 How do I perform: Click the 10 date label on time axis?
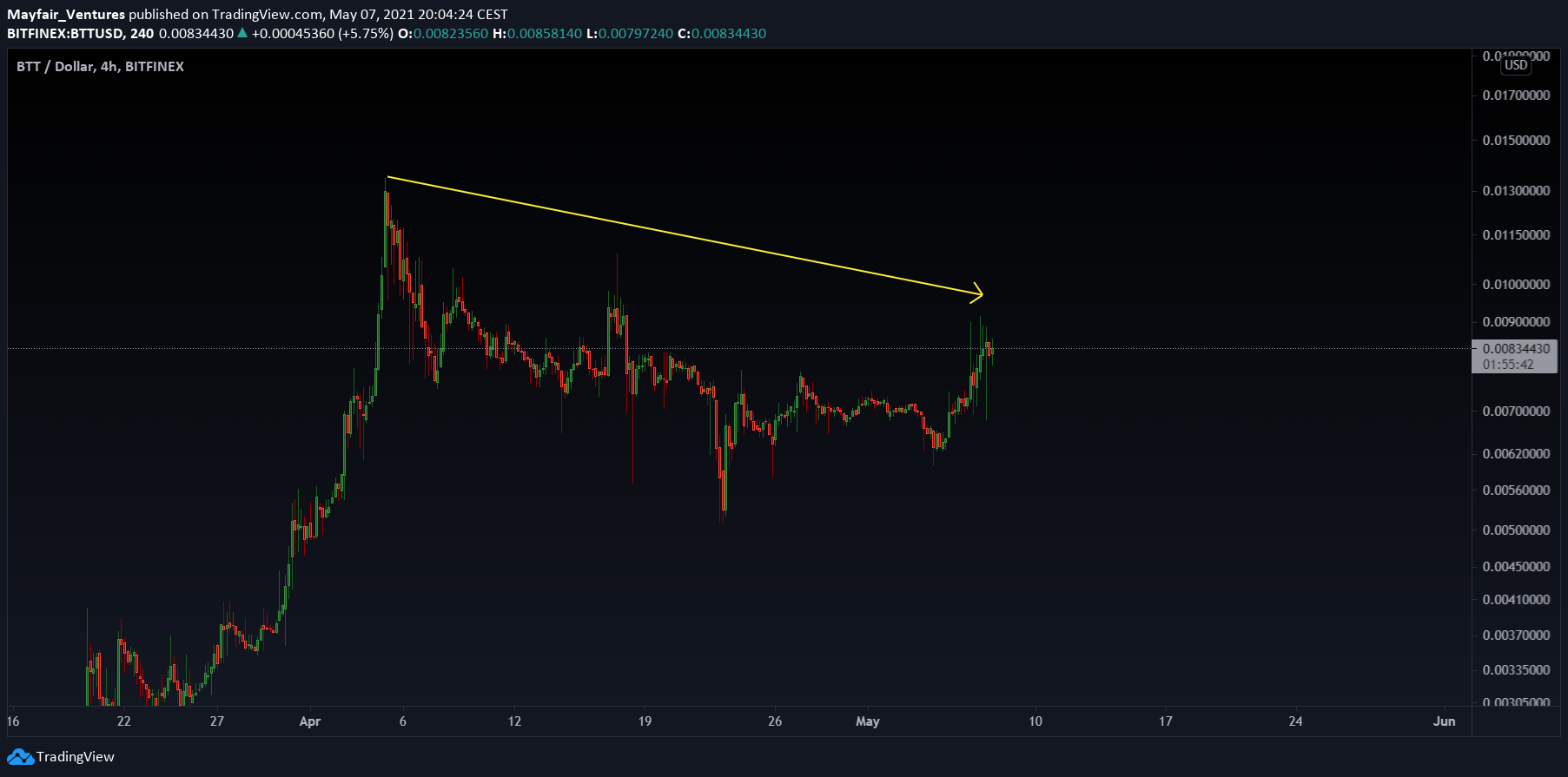1035,721
